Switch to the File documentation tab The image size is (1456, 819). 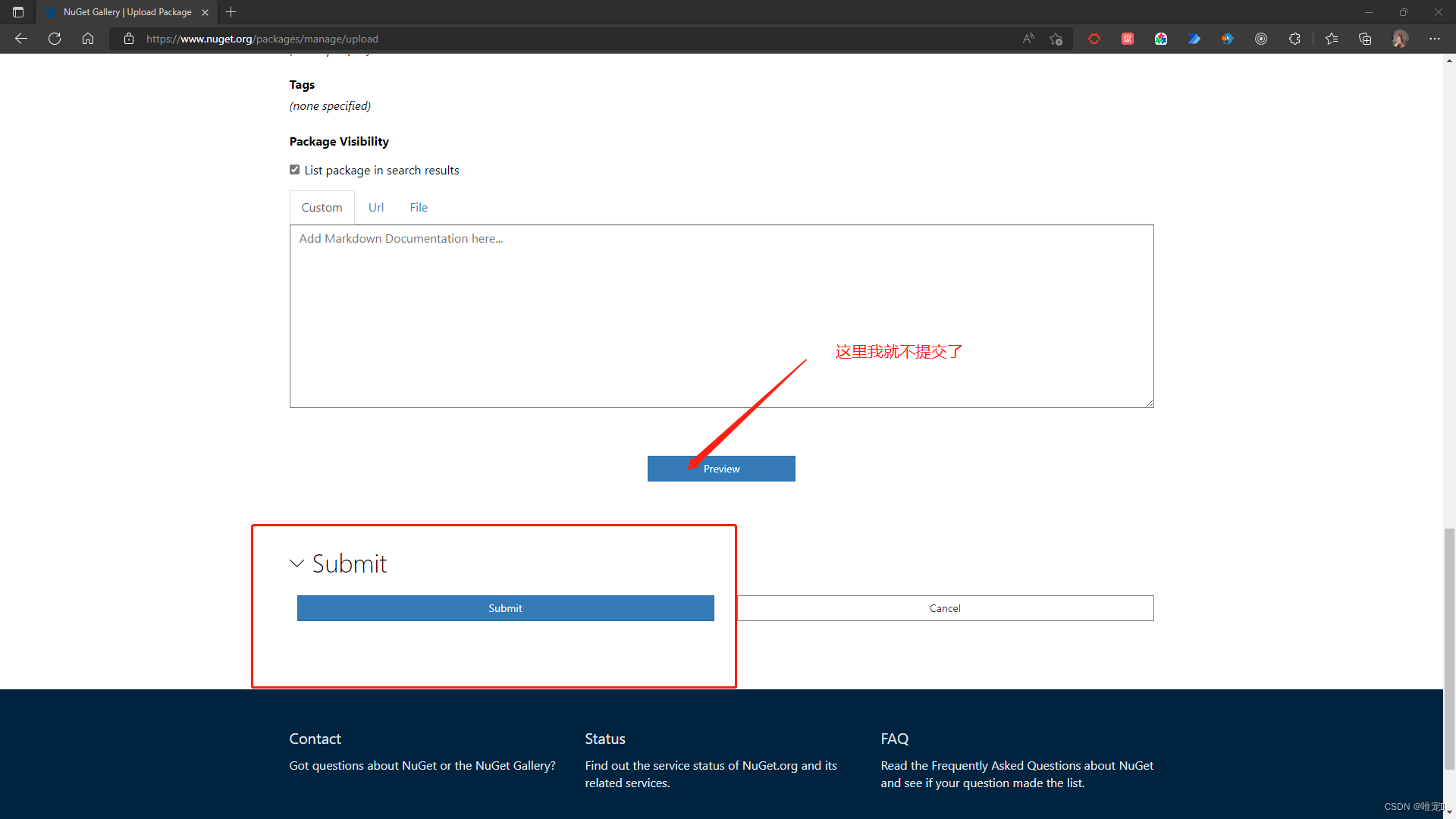pyautogui.click(x=419, y=208)
